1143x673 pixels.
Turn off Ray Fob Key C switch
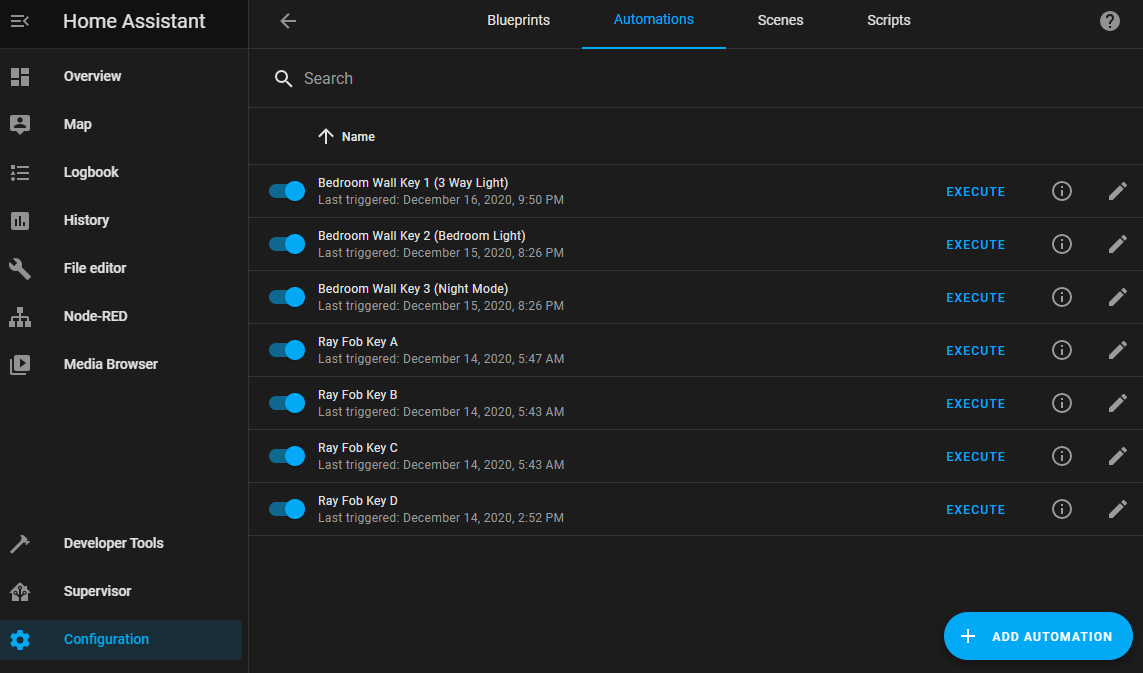(x=287, y=456)
